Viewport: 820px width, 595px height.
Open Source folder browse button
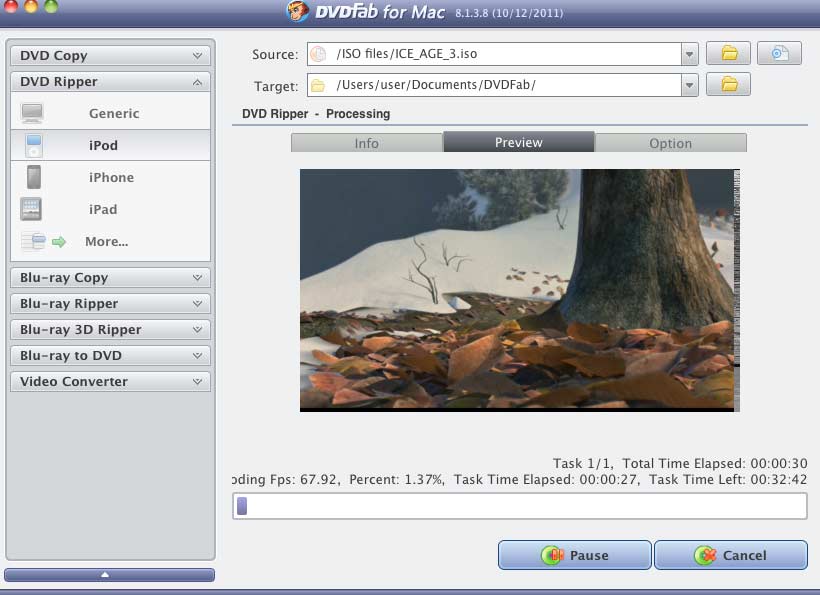coord(728,53)
